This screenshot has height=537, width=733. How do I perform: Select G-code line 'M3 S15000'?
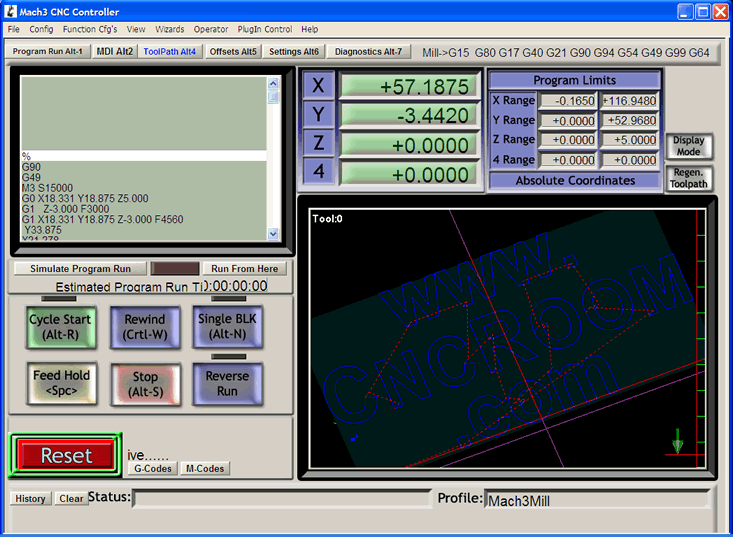point(47,188)
